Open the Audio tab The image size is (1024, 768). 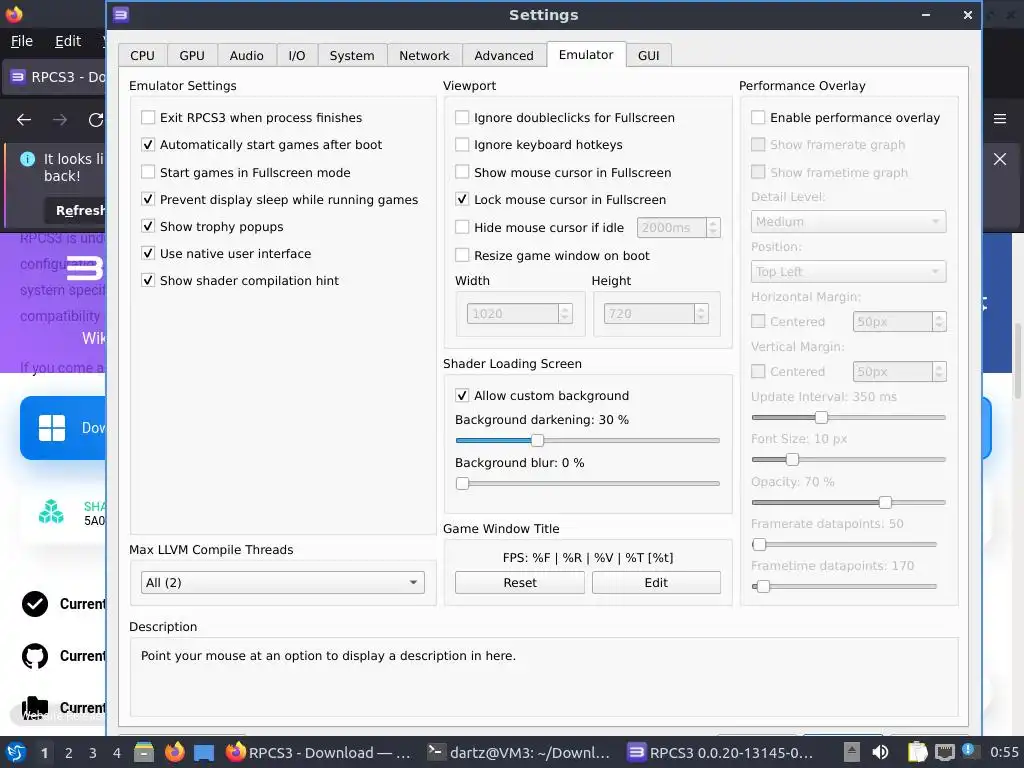[x=247, y=56]
